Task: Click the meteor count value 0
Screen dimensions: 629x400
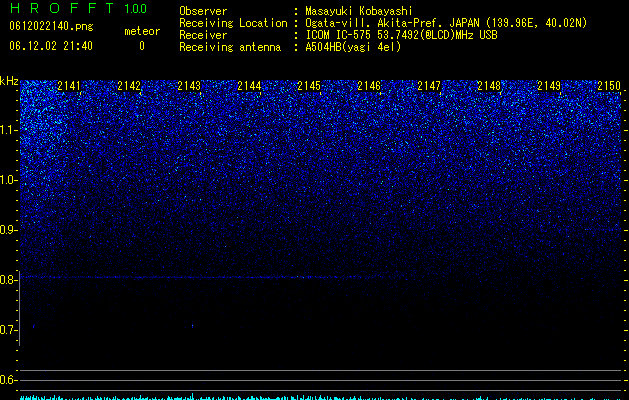Action: (142, 46)
